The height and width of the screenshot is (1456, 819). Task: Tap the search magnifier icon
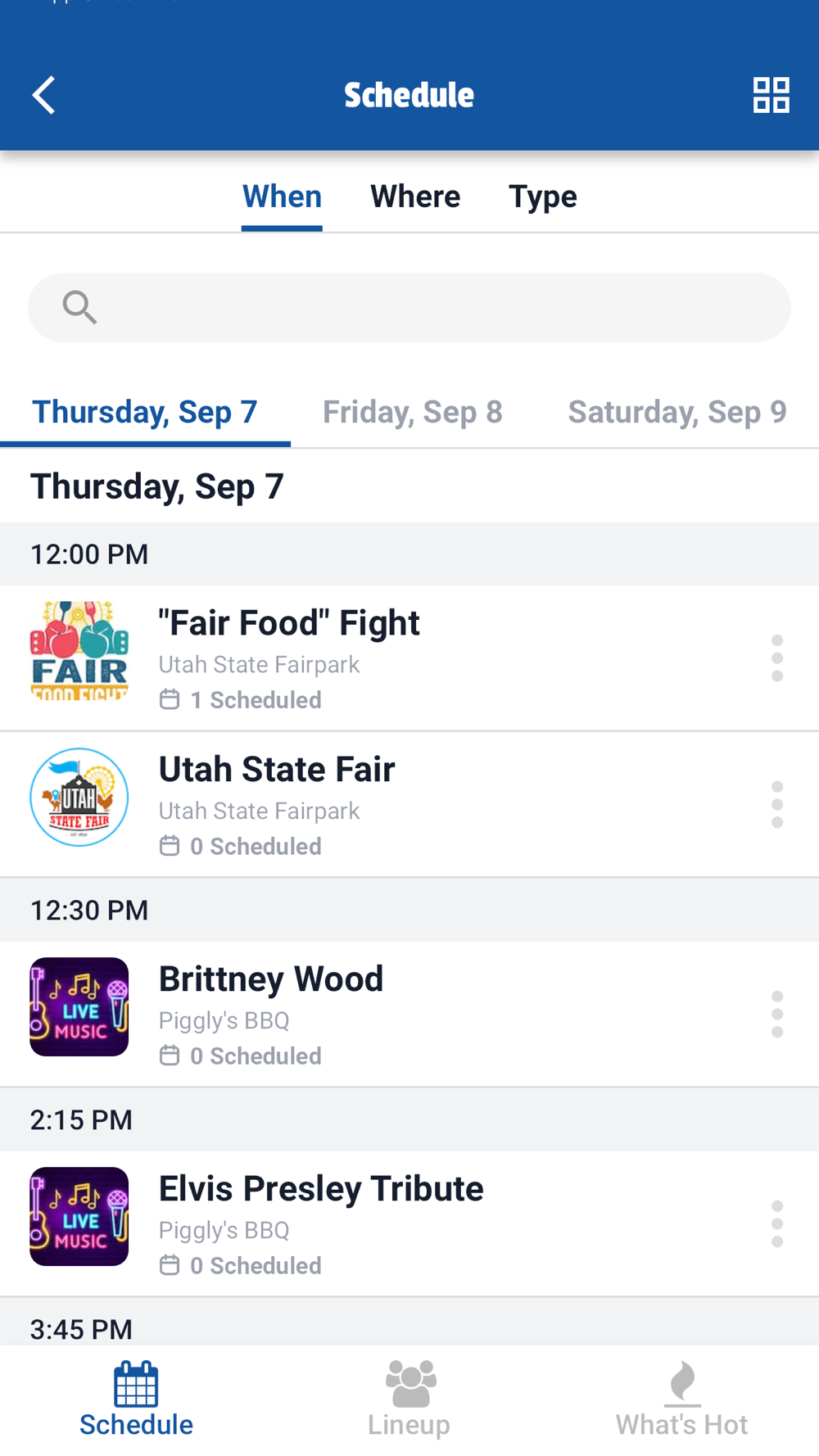click(79, 307)
